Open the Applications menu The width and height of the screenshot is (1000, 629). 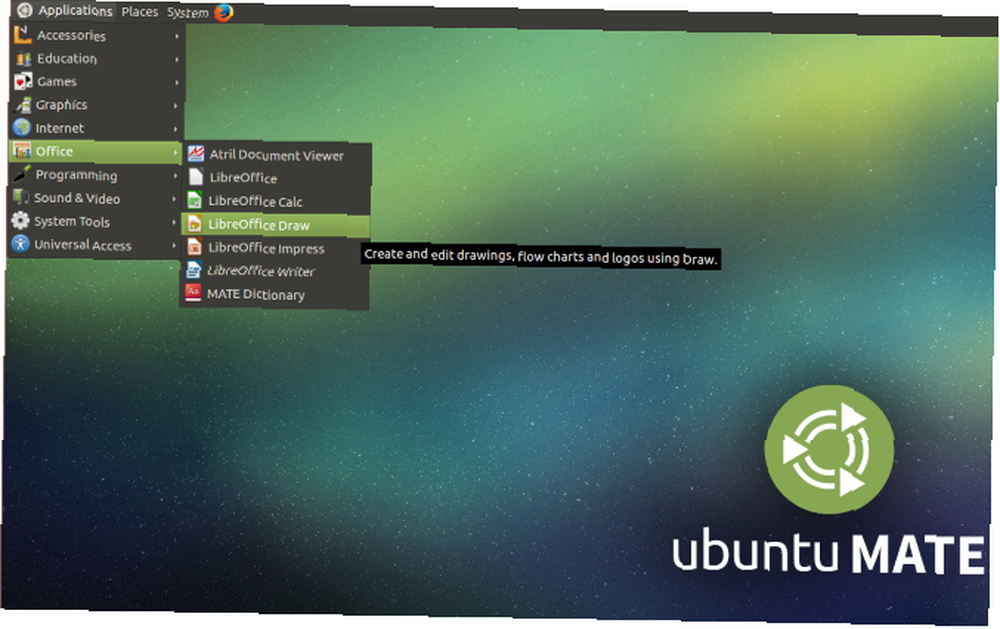click(x=66, y=11)
